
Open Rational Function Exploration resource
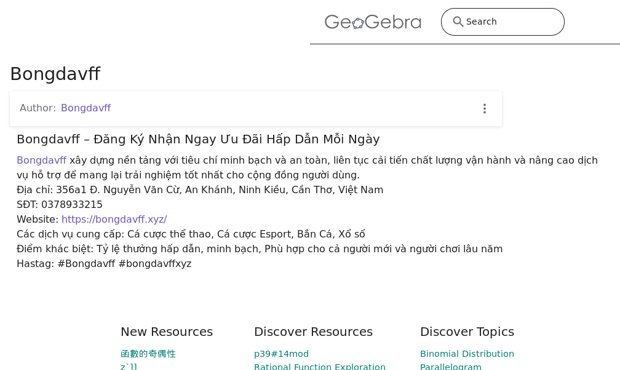click(x=319, y=366)
